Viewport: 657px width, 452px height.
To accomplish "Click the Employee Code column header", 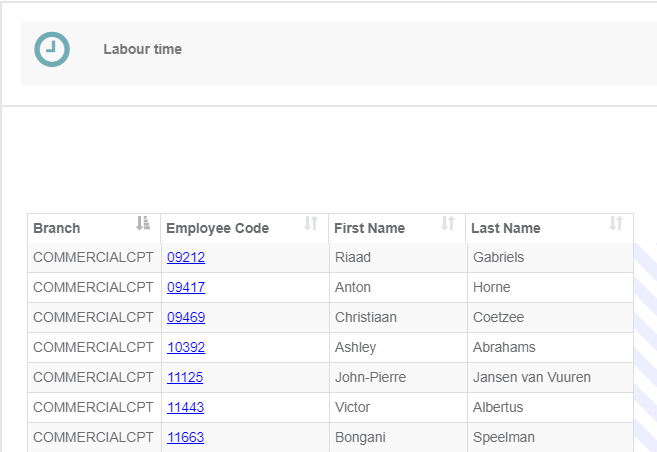I will 217,228.
